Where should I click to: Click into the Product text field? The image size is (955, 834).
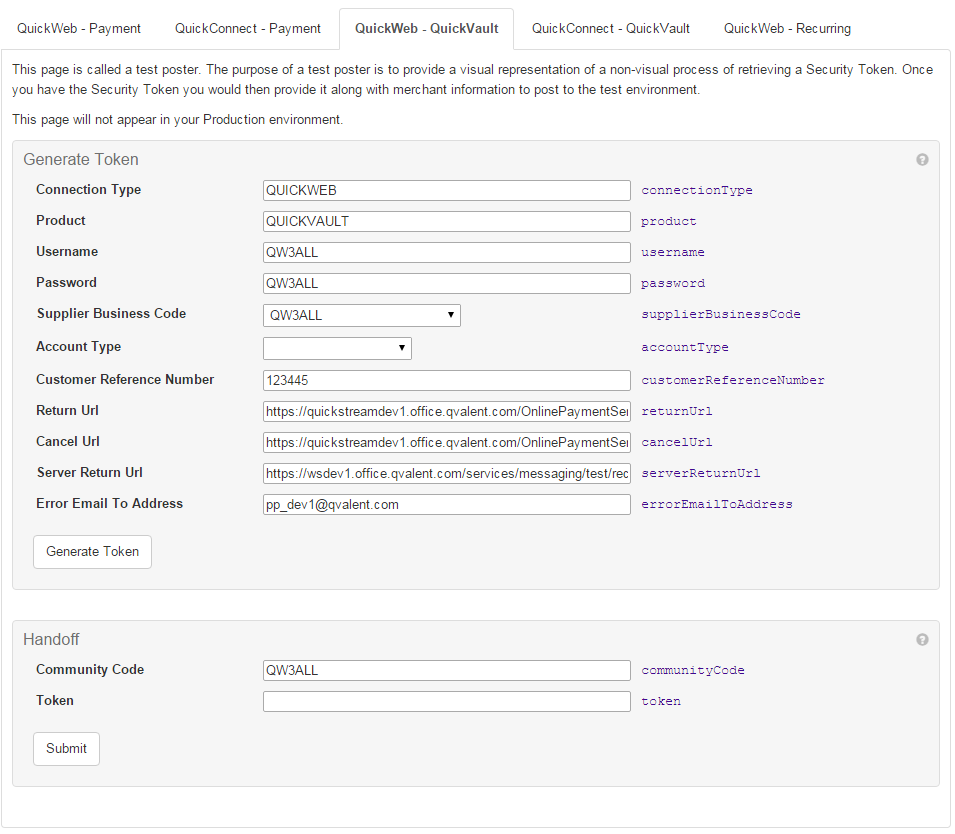(x=446, y=221)
